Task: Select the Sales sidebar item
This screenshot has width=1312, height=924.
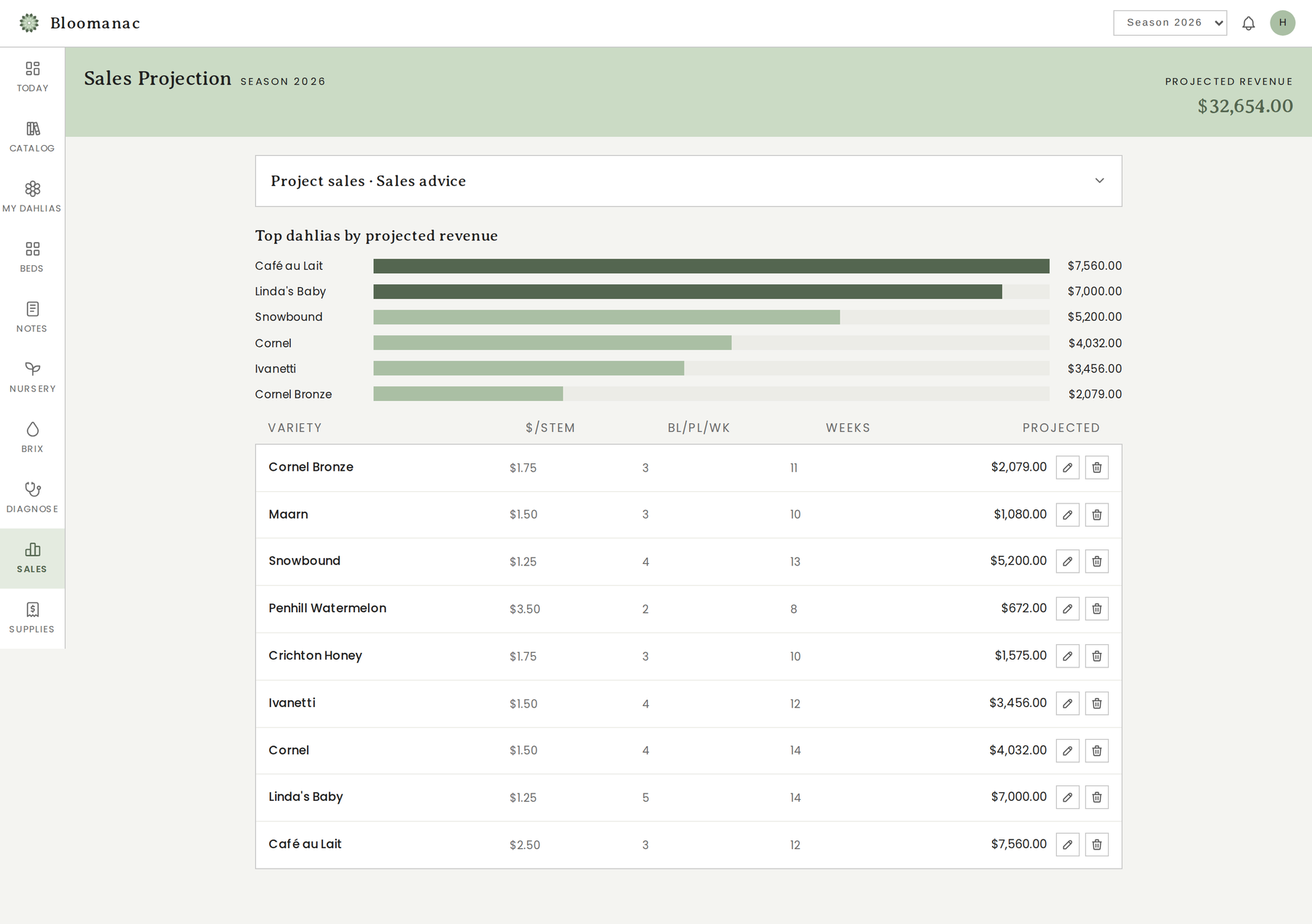Action: point(32,558)
